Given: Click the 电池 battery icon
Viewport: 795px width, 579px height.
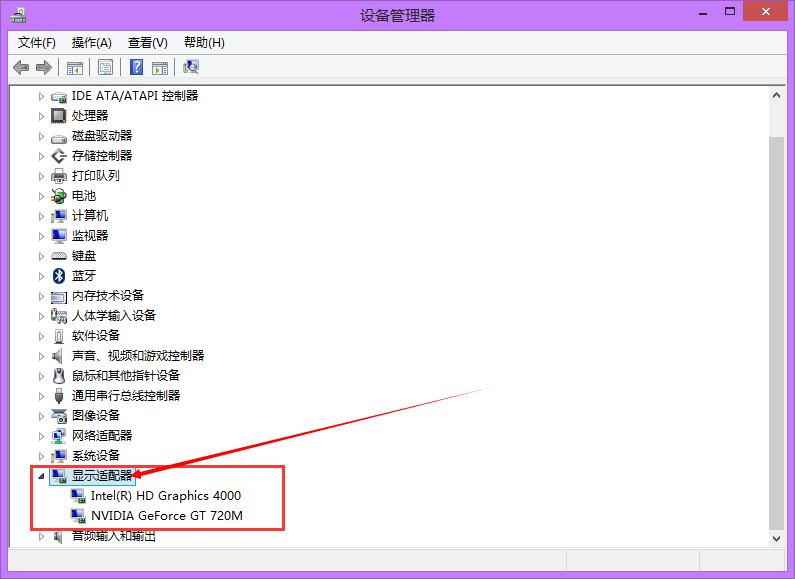Looking at the screenshot, I should pos(59,196).
